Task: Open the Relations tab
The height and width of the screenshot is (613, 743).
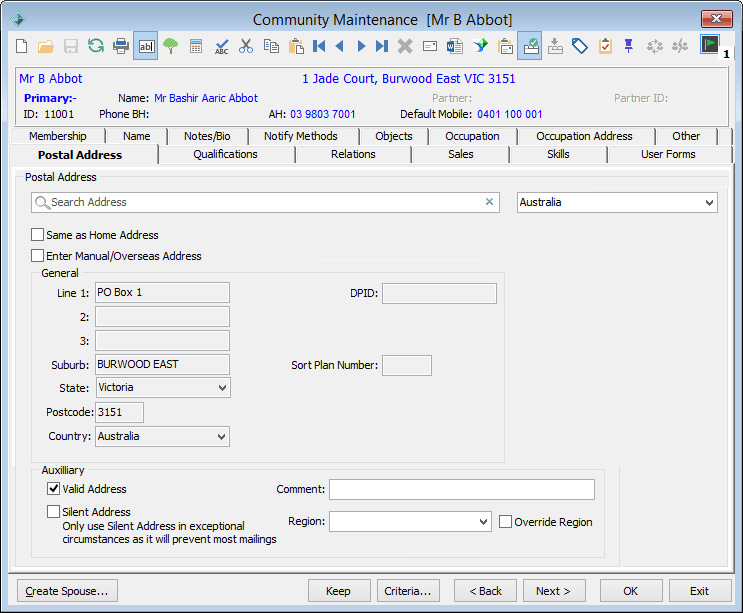Action: (x=353, y=154)
